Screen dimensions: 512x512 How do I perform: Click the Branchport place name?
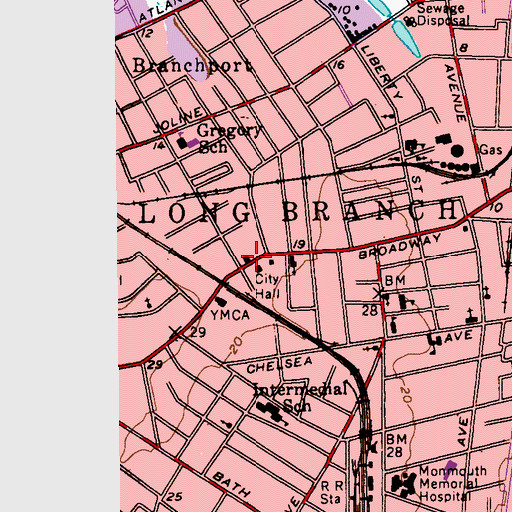point(192,66)
